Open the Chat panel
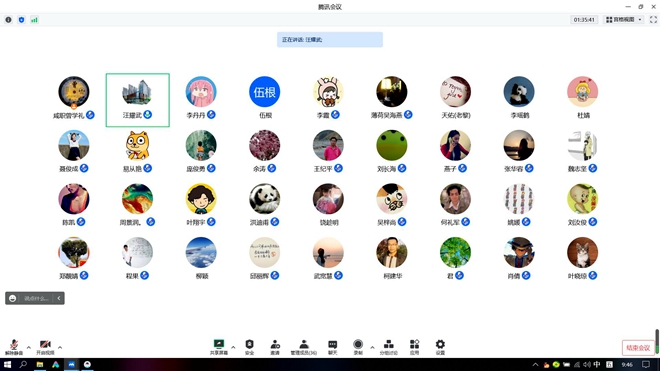 pyautogui.click(x=333, y=347)
